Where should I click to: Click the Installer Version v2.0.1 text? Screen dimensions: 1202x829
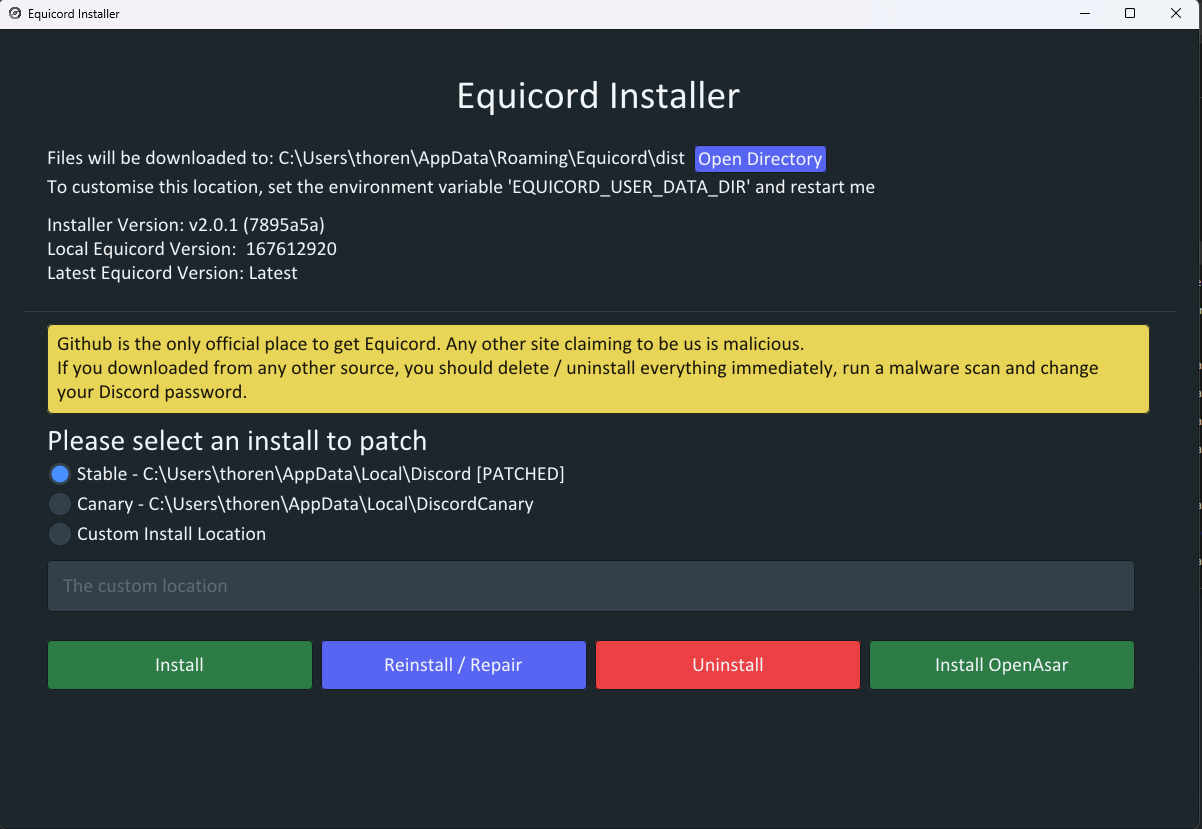(186, 224)
